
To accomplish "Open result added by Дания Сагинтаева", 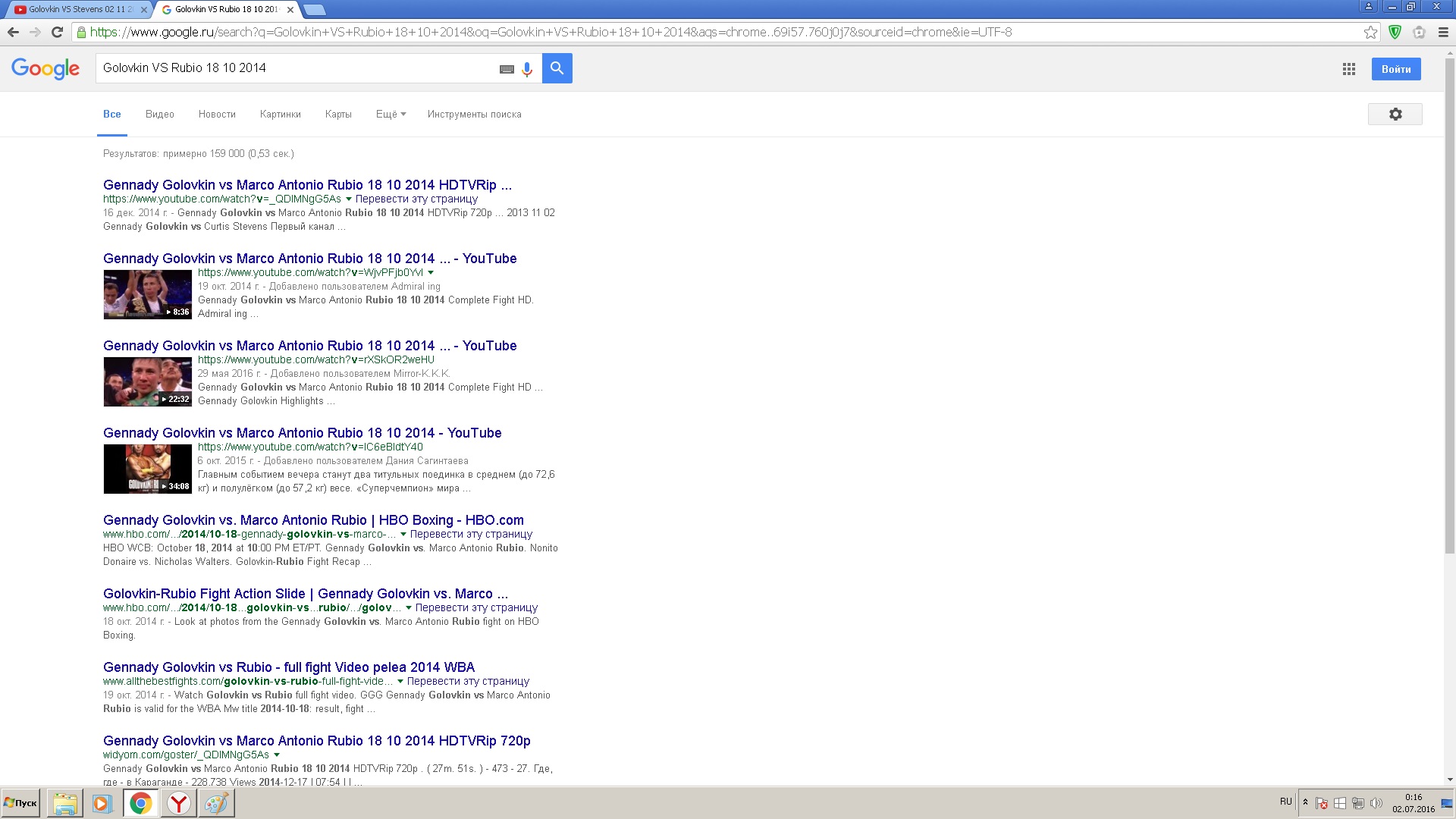I will point(302,433).
